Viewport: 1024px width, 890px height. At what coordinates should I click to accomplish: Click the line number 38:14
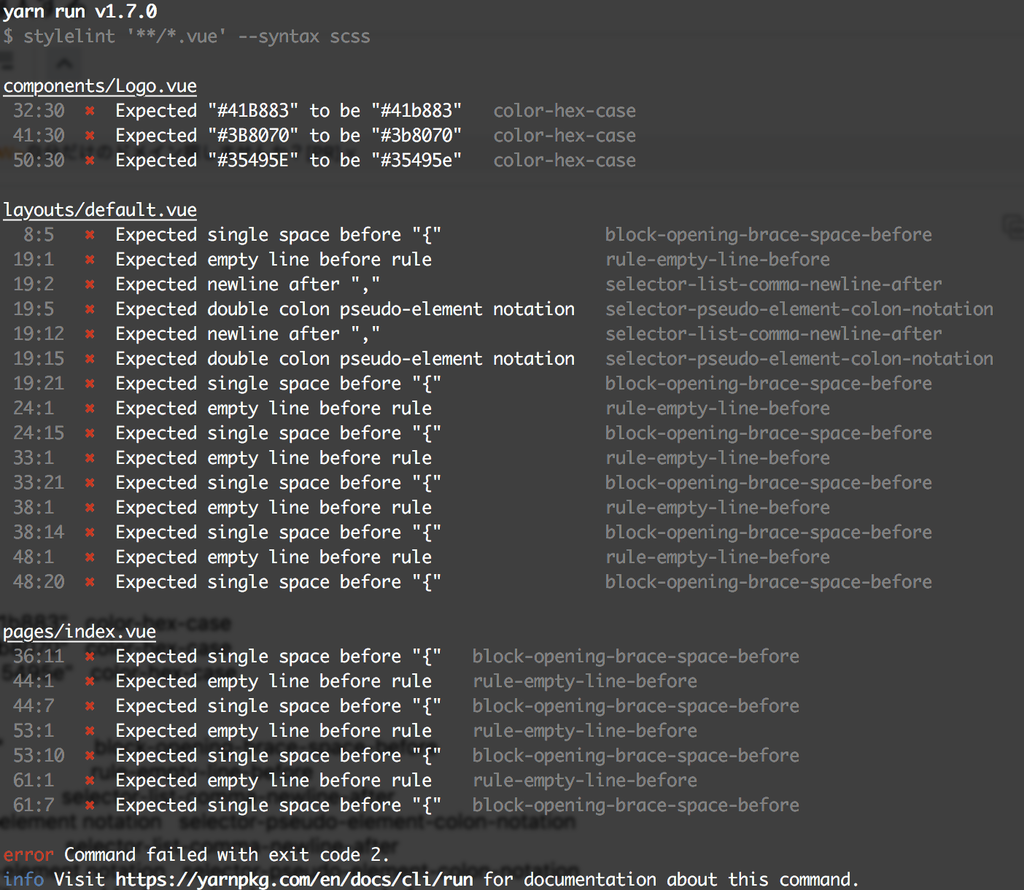pos(39,533)
